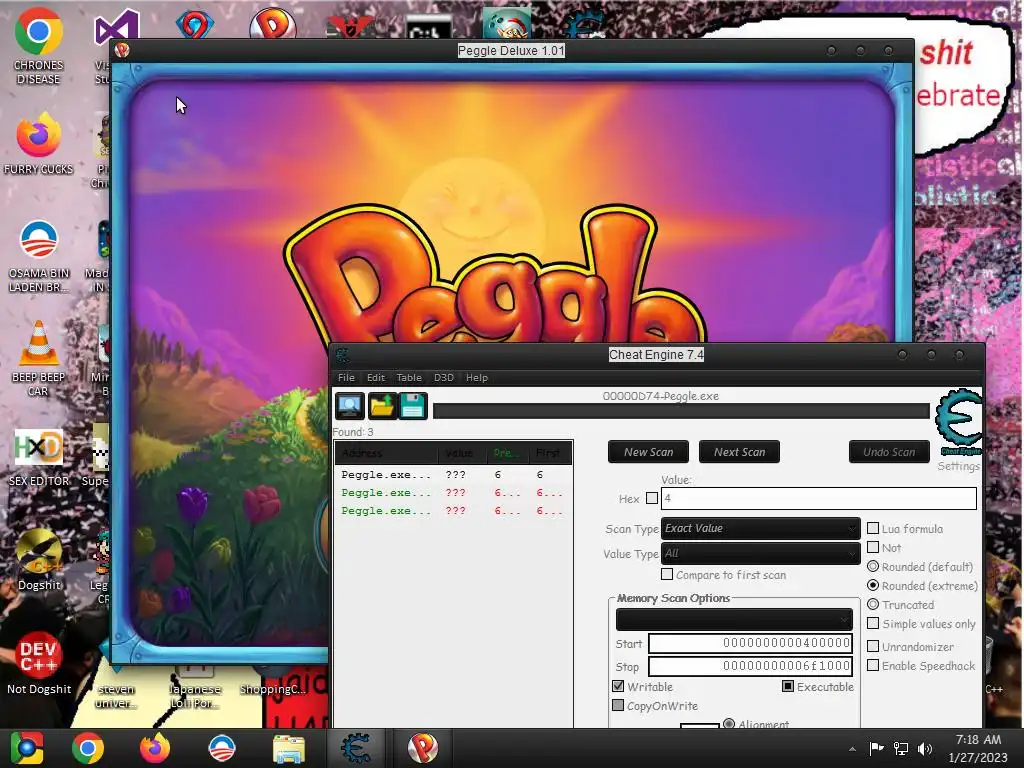Toggle the Hex checkbox
Screen dimensions: 1024x768
[652, 498]
